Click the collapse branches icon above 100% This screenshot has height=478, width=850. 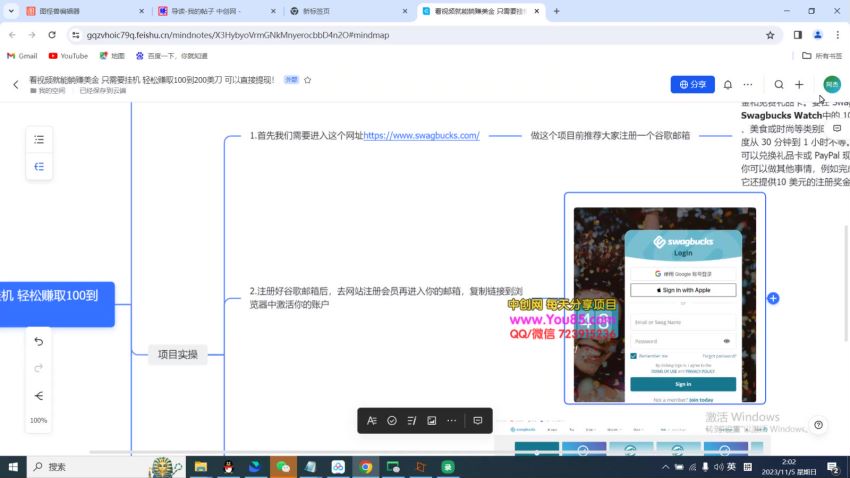point(38,396)
